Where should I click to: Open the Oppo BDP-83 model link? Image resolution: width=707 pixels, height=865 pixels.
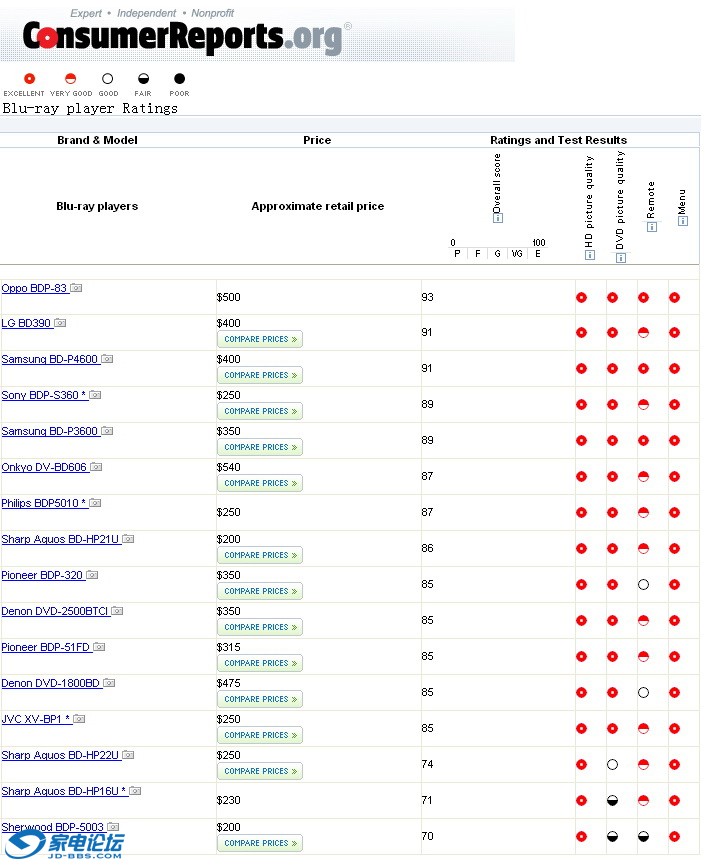pyautogui.click(x=34, y=289)
